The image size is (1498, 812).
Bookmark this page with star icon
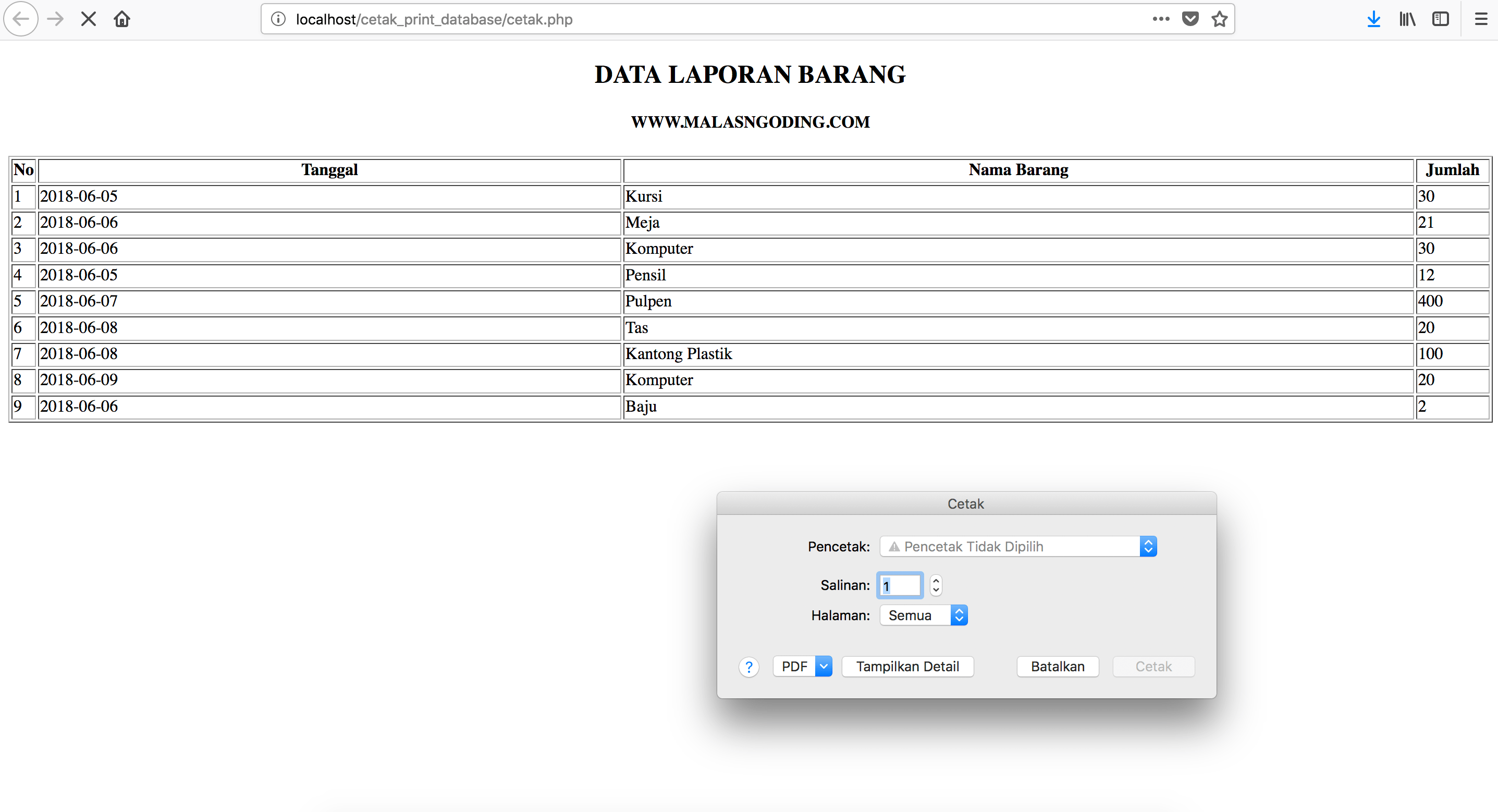[x=1220, y=19]
